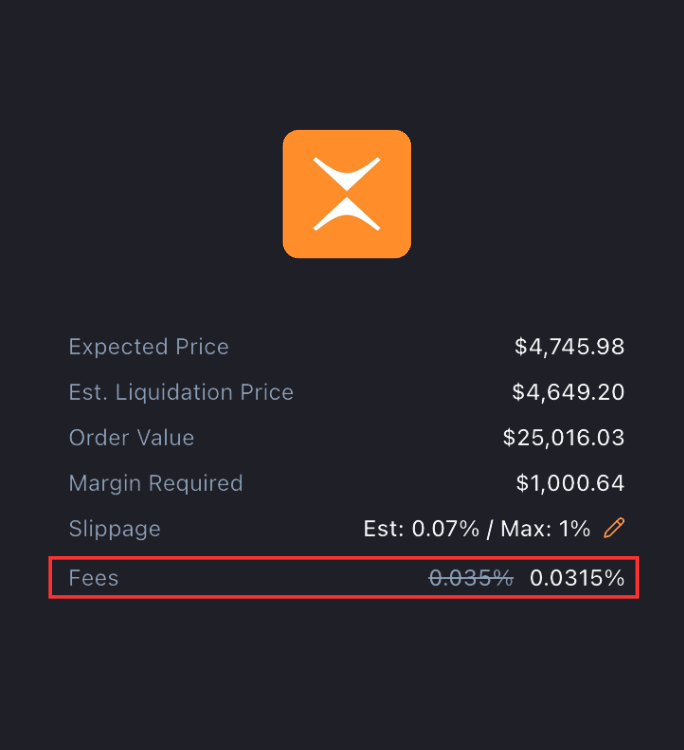Edit slippage with the pencil icon
684x750 pixels.
614,528
